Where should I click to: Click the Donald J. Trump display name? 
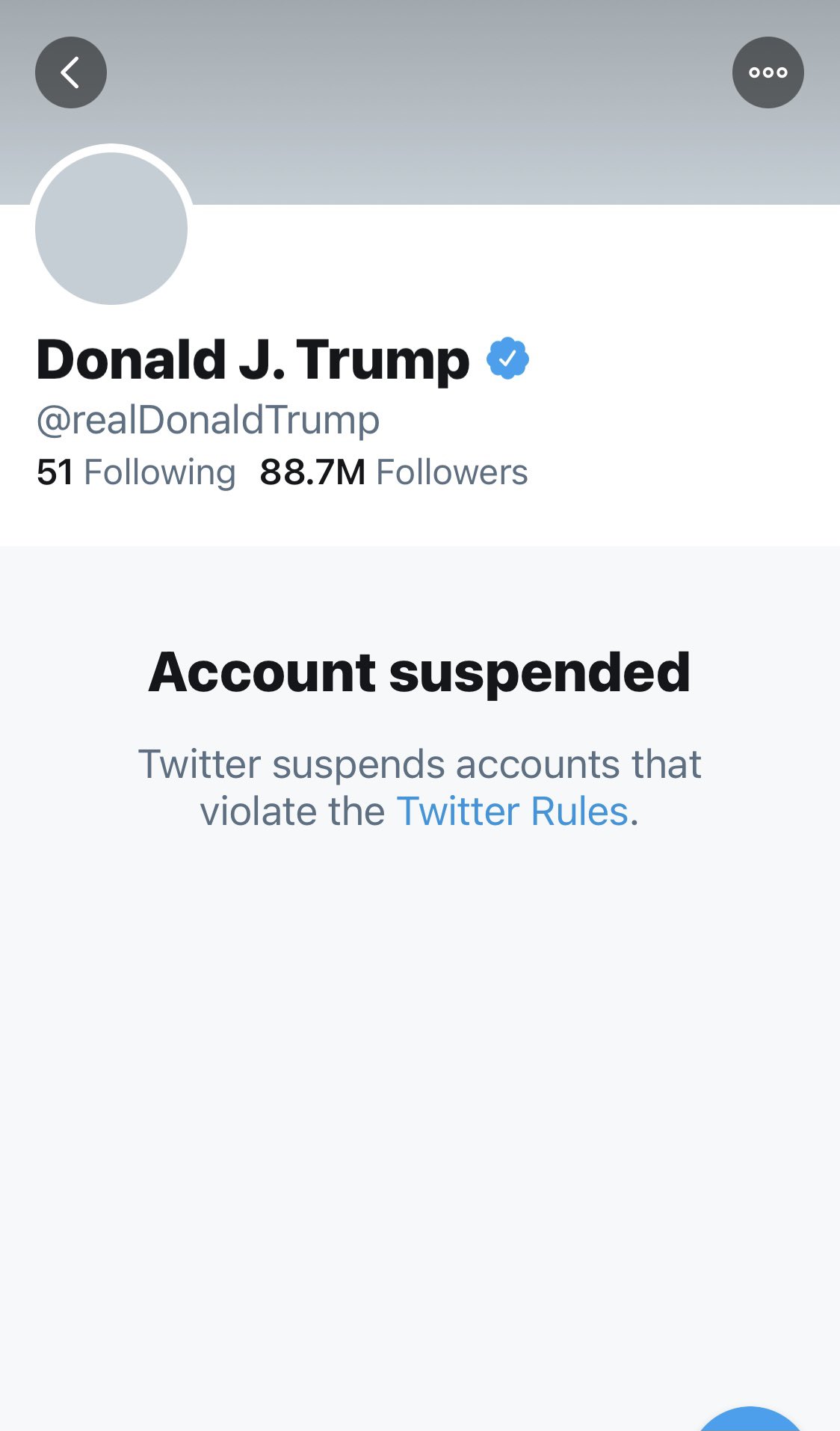pyautogui.click(x=253, y=360)
